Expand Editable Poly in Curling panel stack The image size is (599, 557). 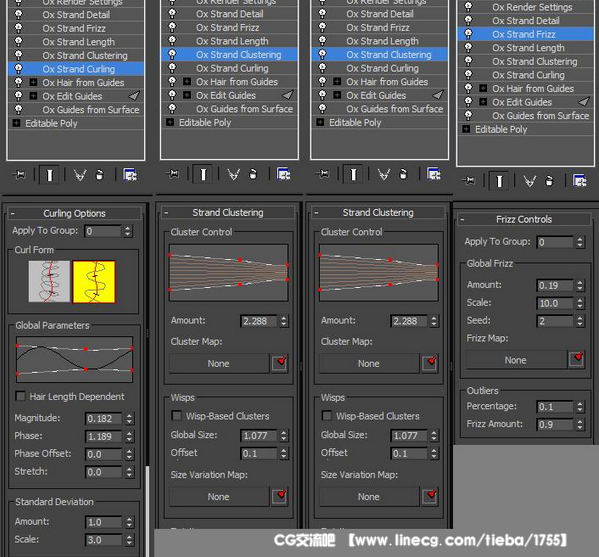pyautogui.click(x=16, y=123)
